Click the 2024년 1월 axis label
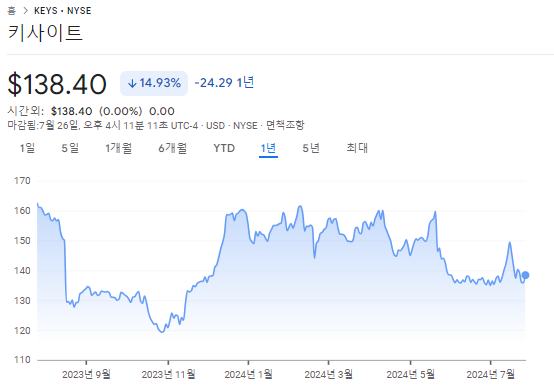Image resolution: width=554 pixels, height=390 pixels. (248, 374)
